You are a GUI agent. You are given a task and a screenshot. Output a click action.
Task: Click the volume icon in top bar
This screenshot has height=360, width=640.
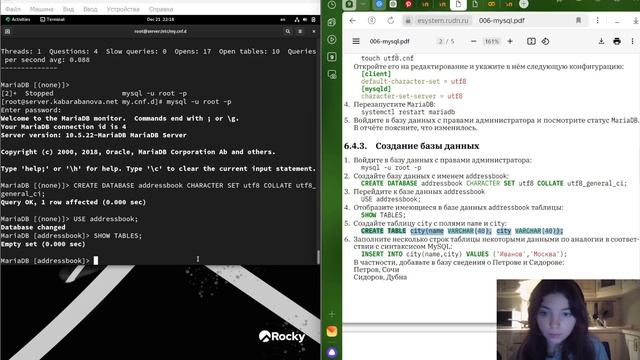point(305,19)
